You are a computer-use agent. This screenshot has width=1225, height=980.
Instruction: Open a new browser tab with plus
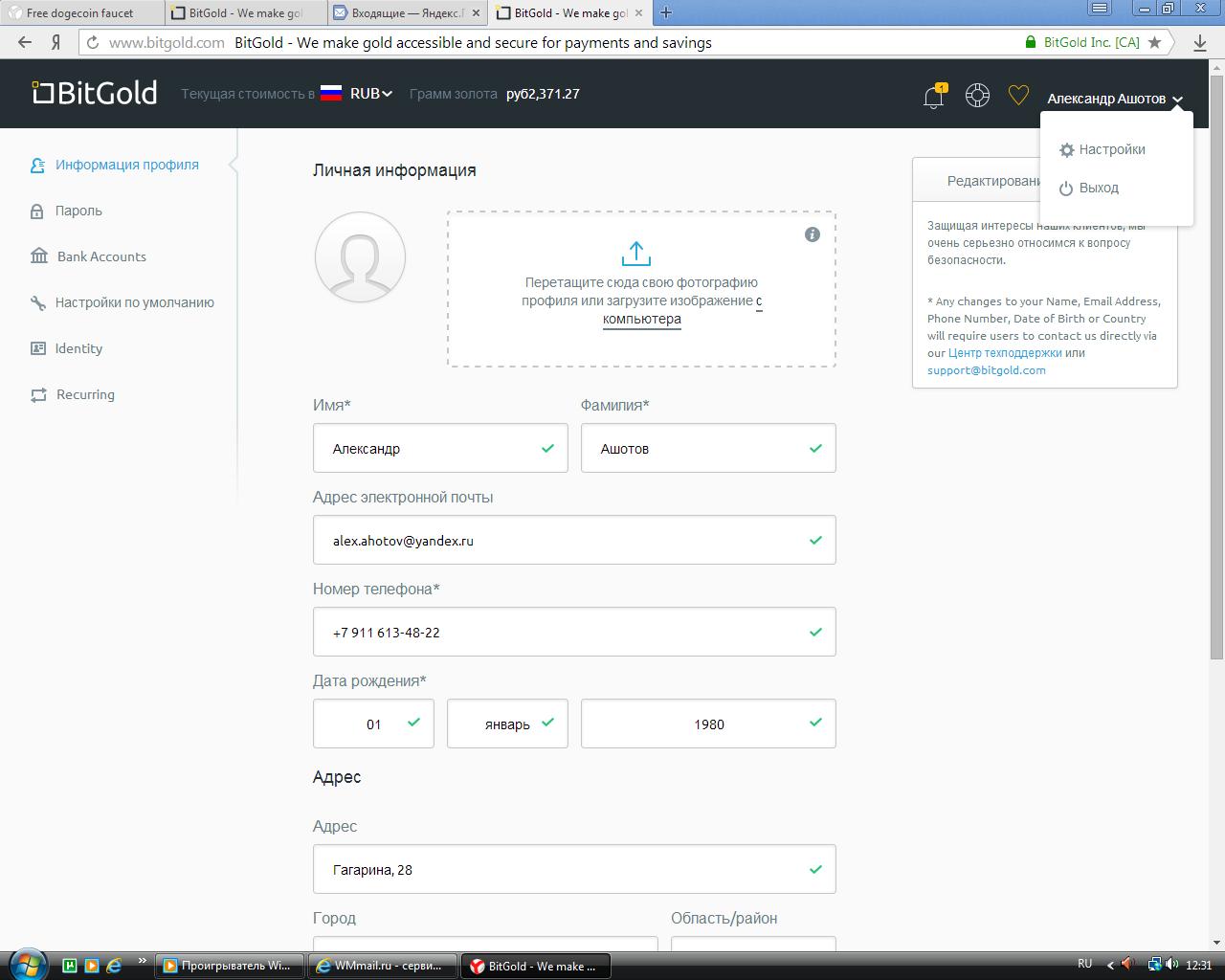[x=666, y=12]
